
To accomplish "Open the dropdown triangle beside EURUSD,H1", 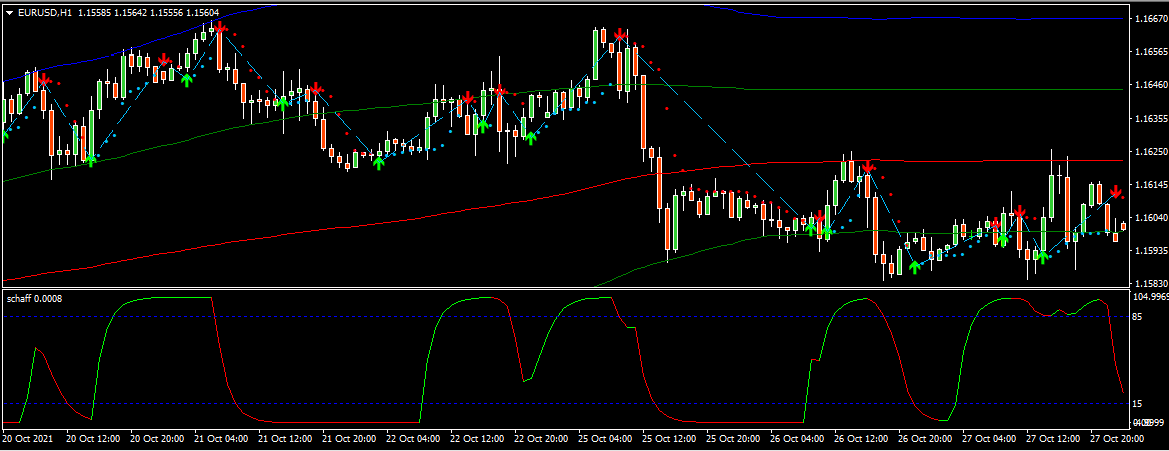I will pyautogui.click(x=9, y=12).
